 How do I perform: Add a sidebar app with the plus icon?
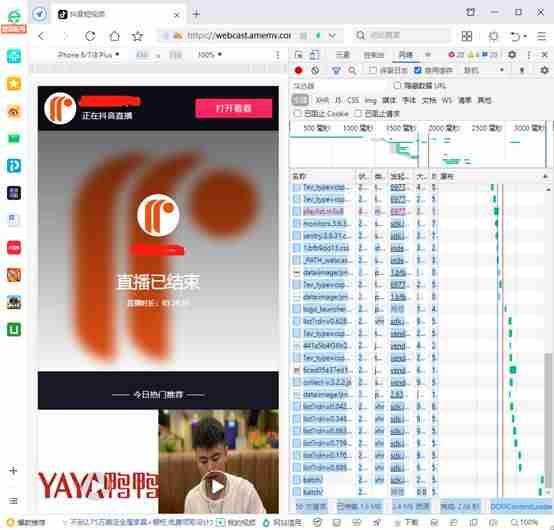pos(13,471)
